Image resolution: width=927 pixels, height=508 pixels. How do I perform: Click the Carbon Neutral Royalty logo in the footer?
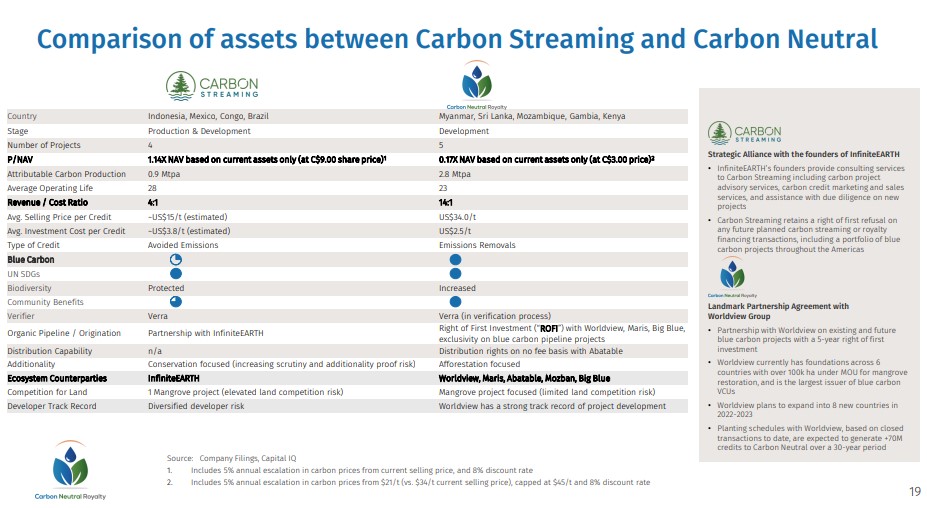70,470
